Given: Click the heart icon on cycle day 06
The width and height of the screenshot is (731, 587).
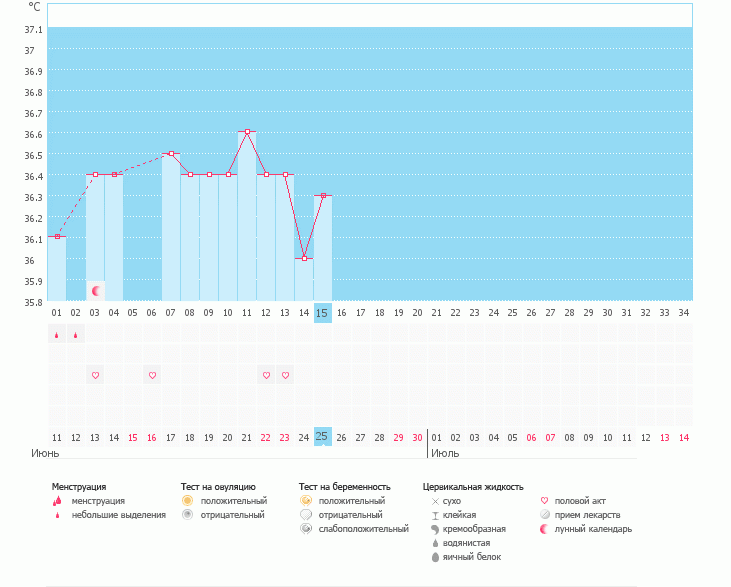Looking at the screenshot, I should (x=152, y=376).
